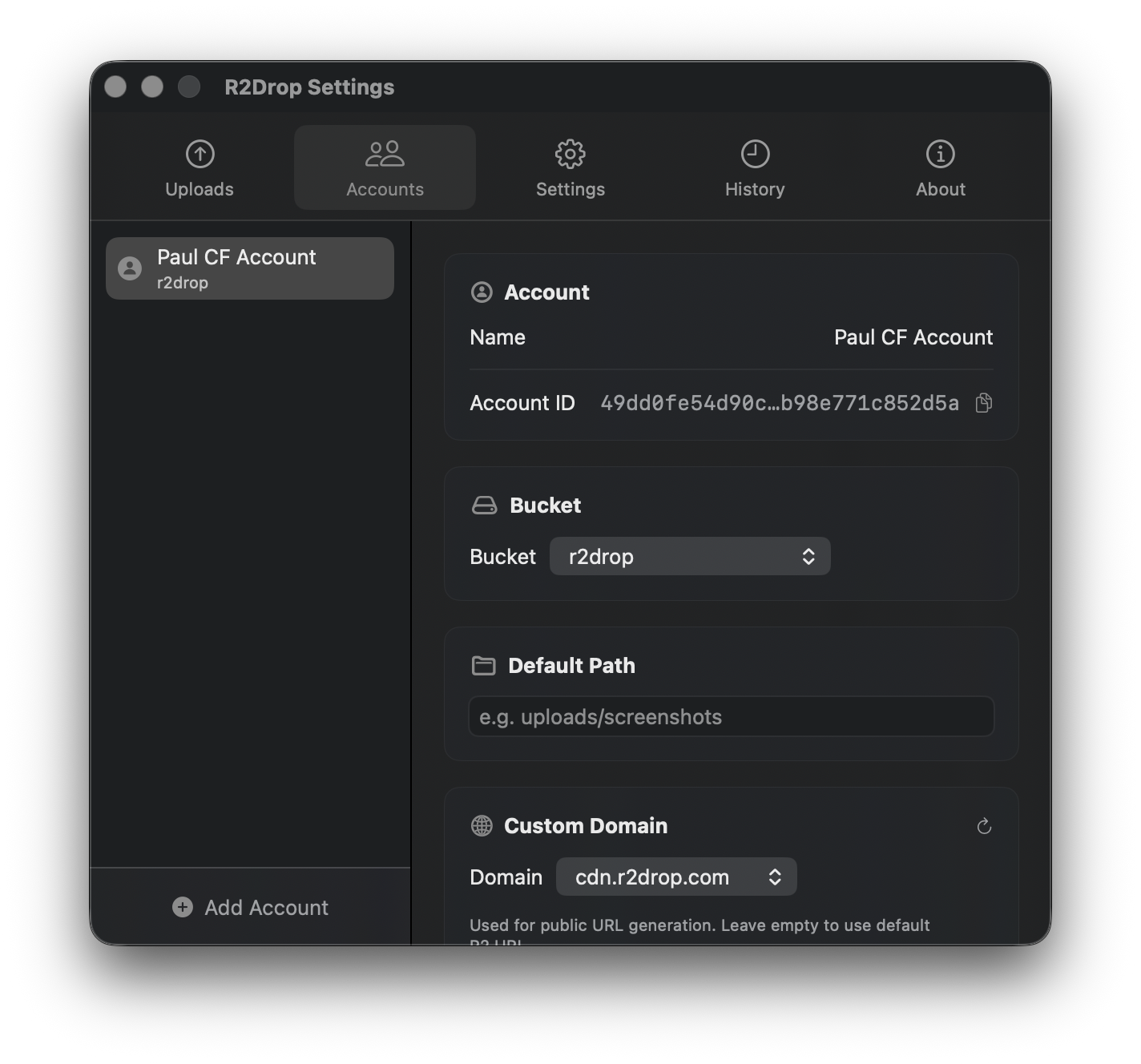The image size is (1141, 1064).
Task: Click the folder icon beside Default Path
Action: pos(484,665)
